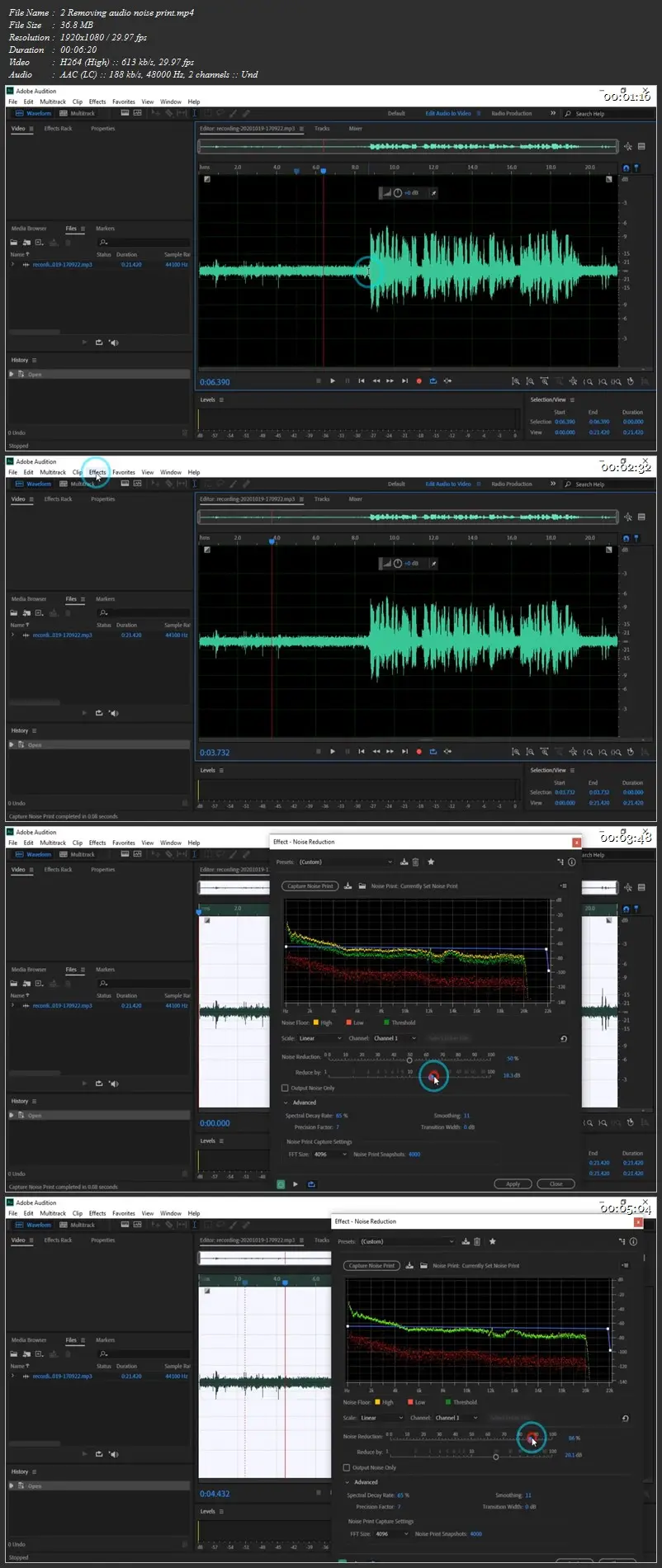Viewport: 662px width, 1568px height.
Task: Check Output Noise Only in the 00:05:04 frame dialog
Action: coord(347,1467)
